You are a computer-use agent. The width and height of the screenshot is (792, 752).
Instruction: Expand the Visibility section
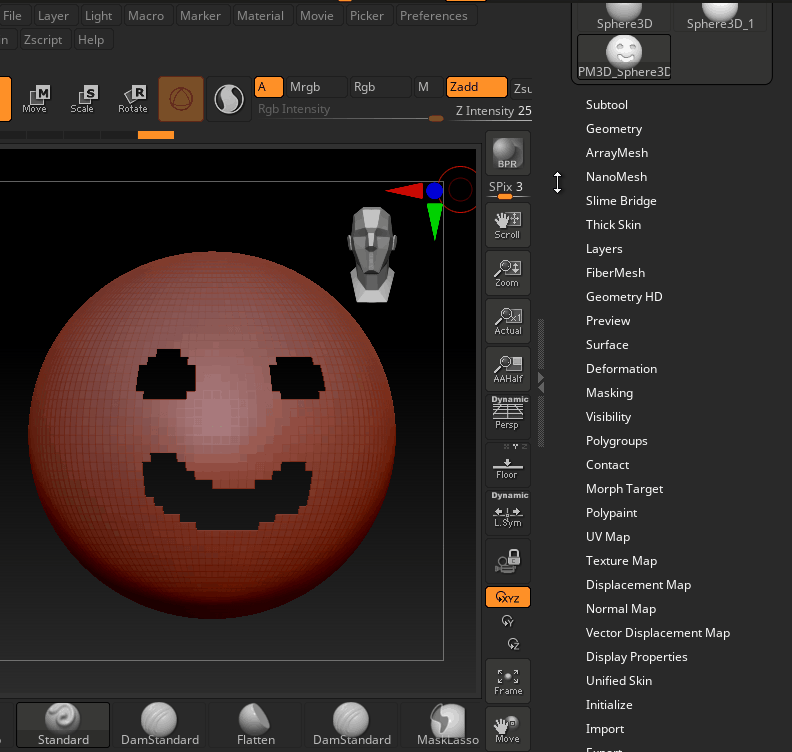[x=608, y=417]
